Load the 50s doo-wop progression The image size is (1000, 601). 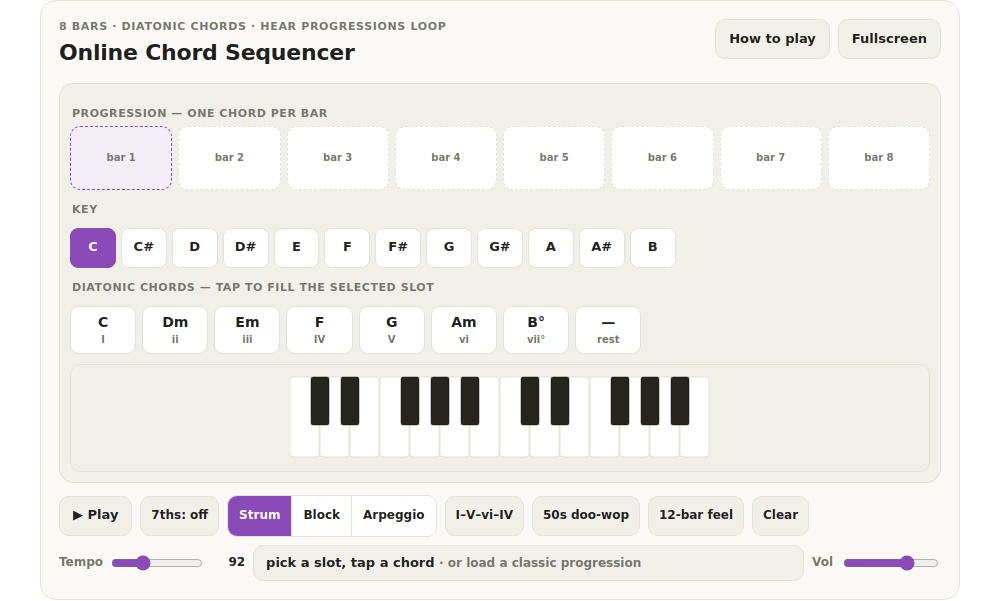coord(585,516)
